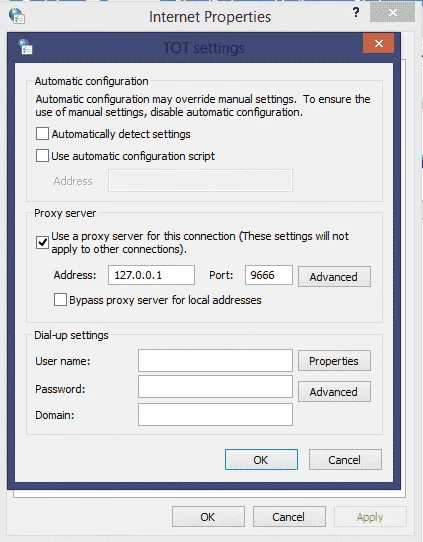
Task: Open Advanced proxy server settings
Action: coord(334,277)
